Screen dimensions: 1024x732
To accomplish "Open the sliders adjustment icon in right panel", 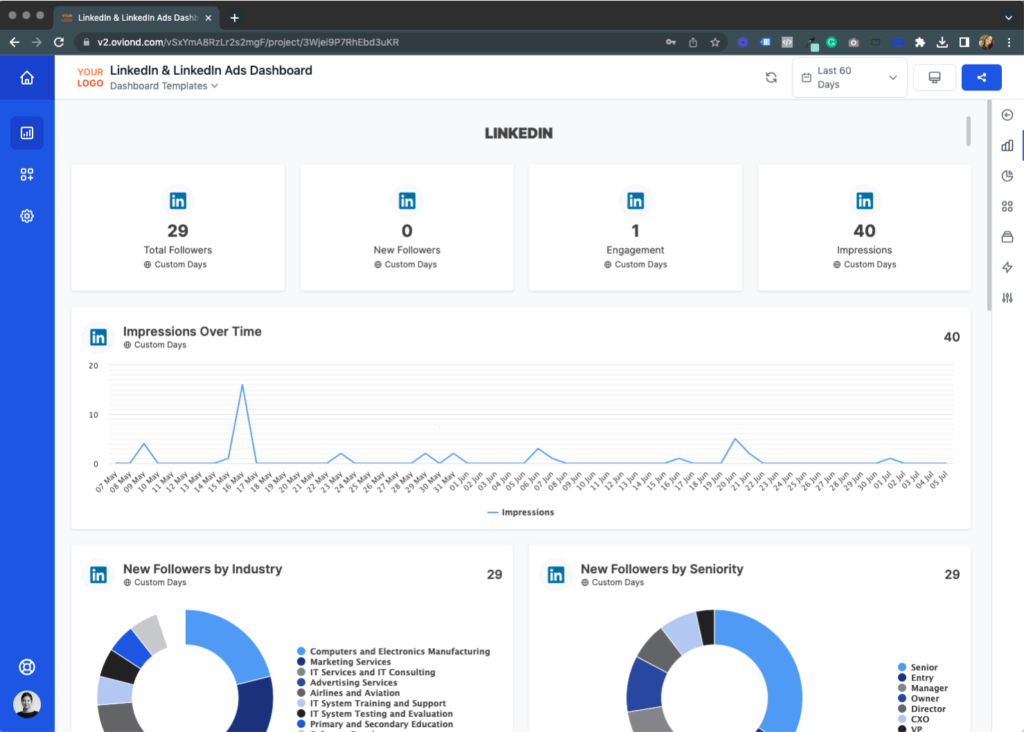I will [x=1008, y=298].
